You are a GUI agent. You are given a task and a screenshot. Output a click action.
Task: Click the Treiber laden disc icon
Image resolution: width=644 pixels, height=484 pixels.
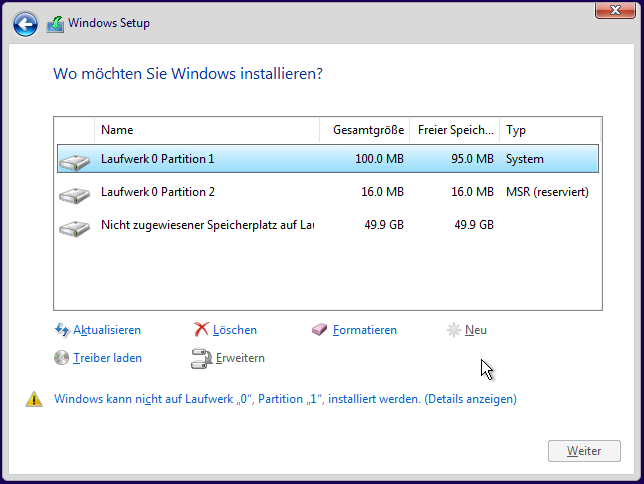[x=61, y=357]
